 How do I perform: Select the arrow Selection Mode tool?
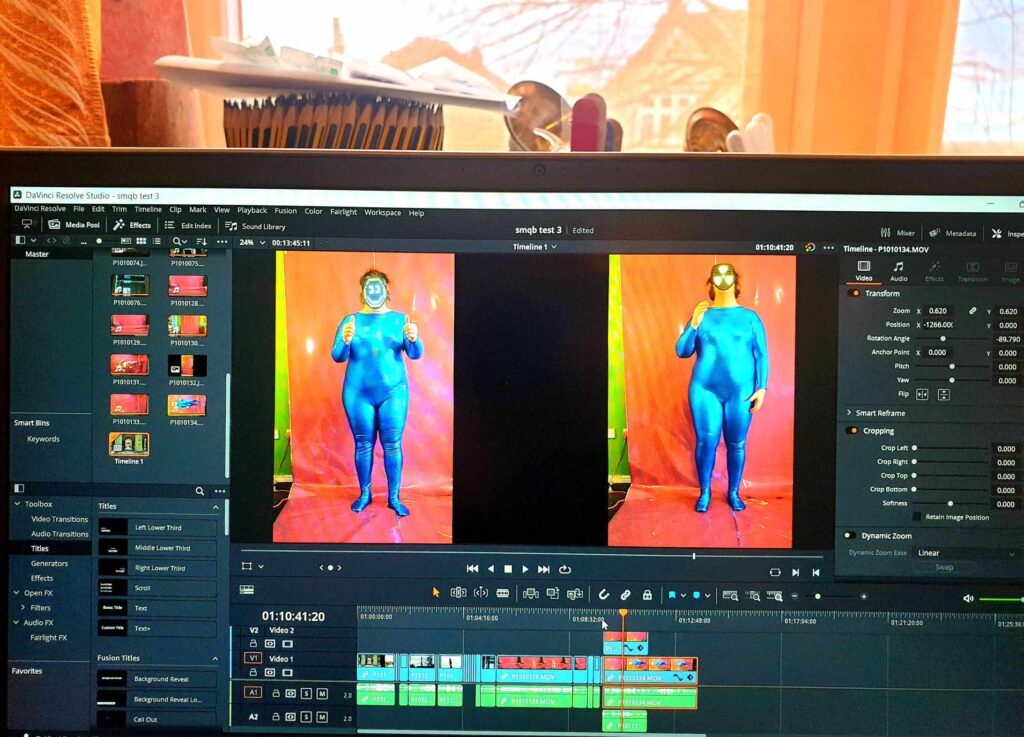(x=436, y=592)
